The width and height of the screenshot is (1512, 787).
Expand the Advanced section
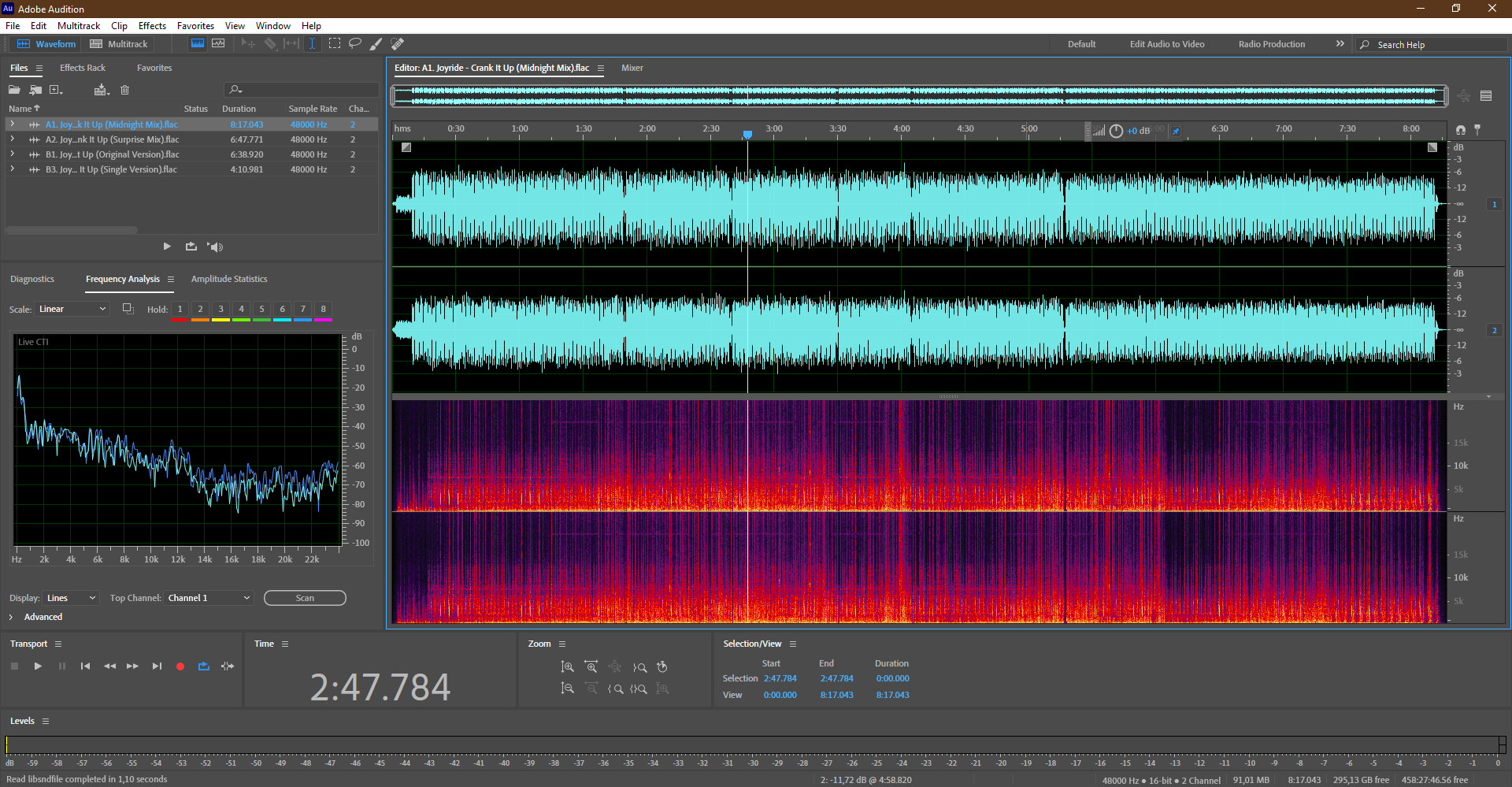point(11,617)
